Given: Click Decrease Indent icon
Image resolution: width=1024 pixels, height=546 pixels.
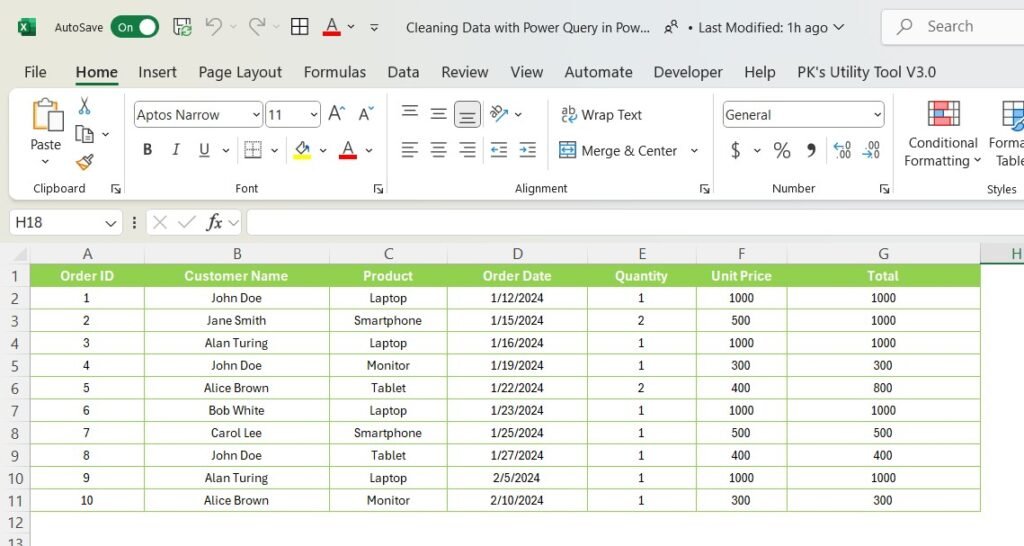Looking at the screenshot, I should click(x=499, y=150).
